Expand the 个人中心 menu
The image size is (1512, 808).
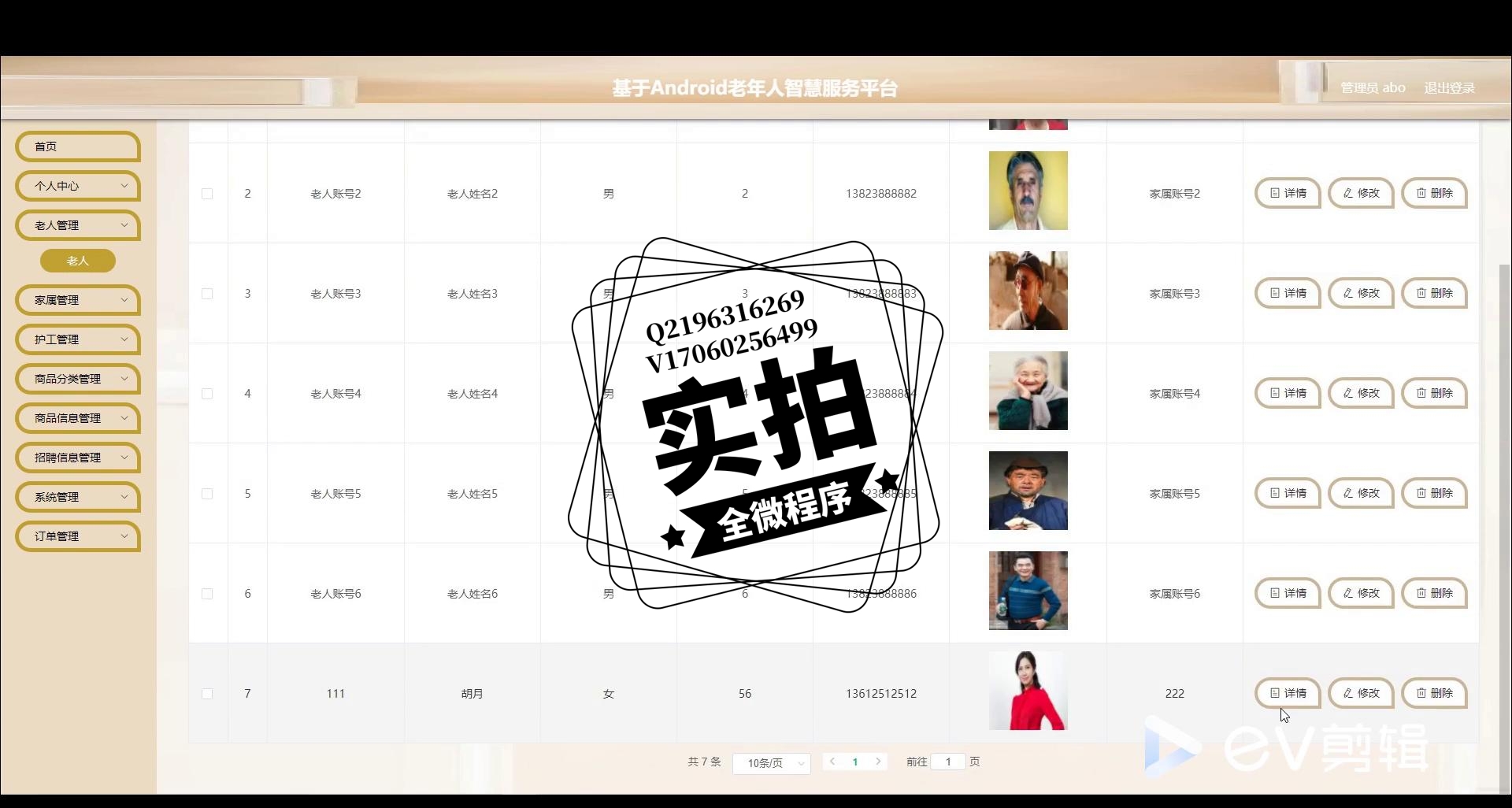pyautogui.click(x=77, y=186)
